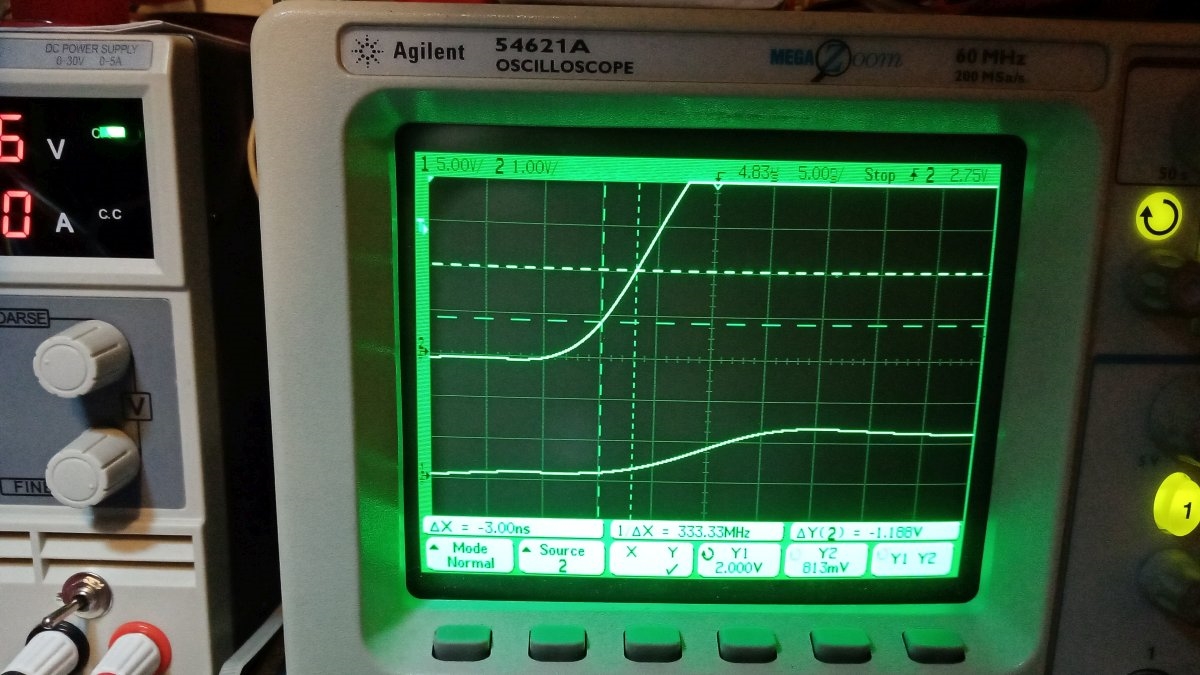Select the Y1 2.000V cursor softkey
The image size is (1200, 675).
(739, 559)
